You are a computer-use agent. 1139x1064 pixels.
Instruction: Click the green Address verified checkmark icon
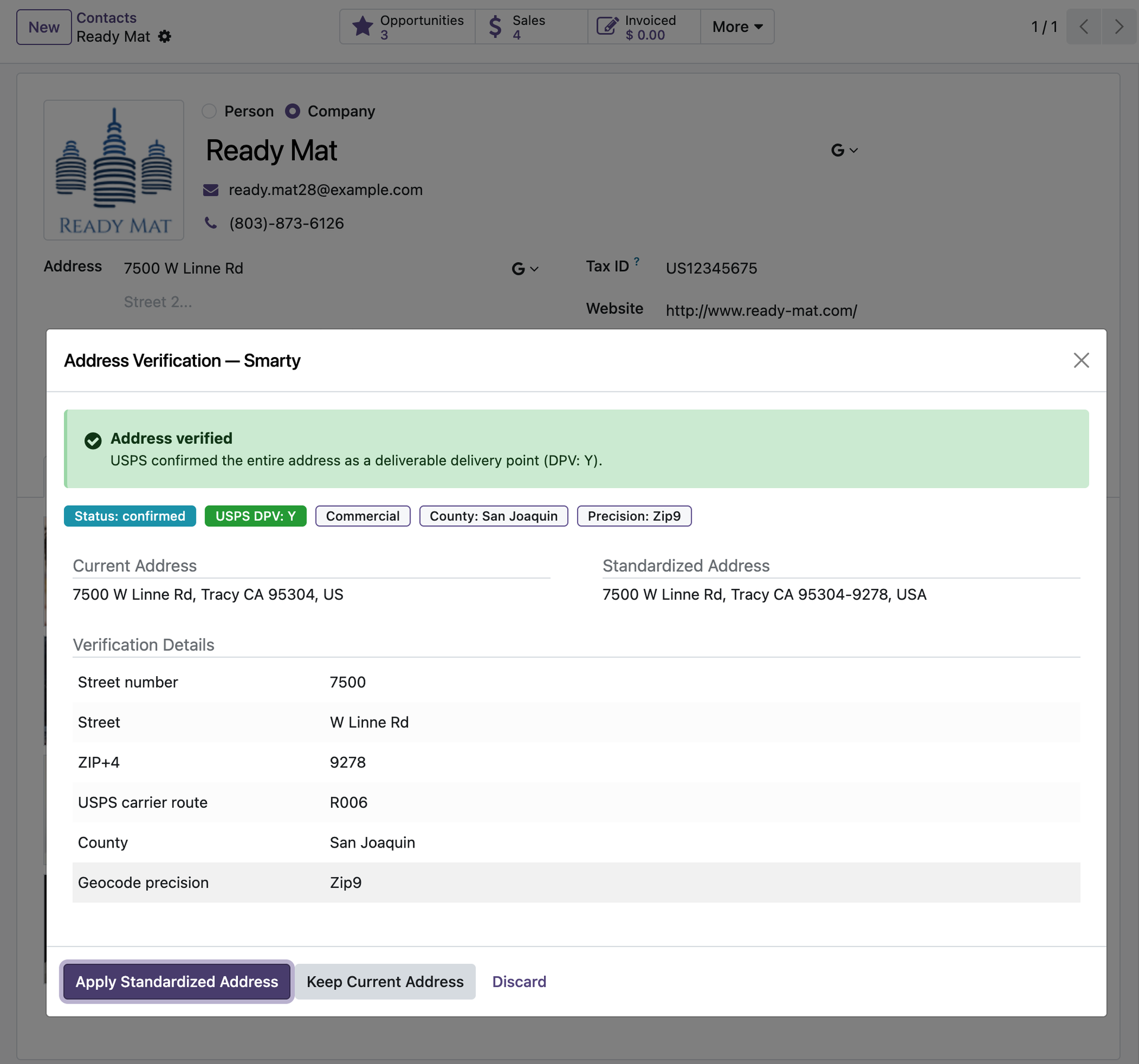coord(93,441)
